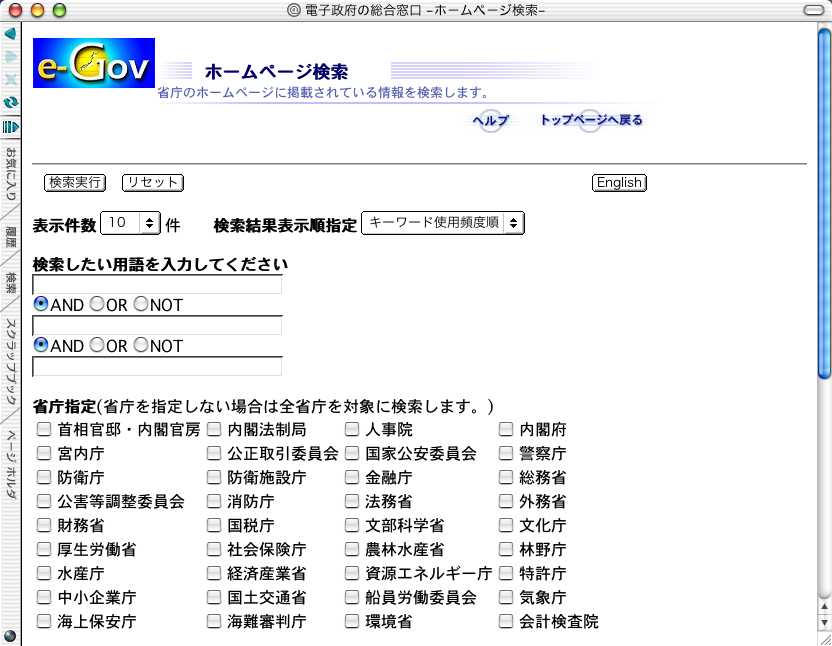Viewport: 832px width, 646px height.
Task: Check the 農林水産省 checkbox
Action: [352, 549]
